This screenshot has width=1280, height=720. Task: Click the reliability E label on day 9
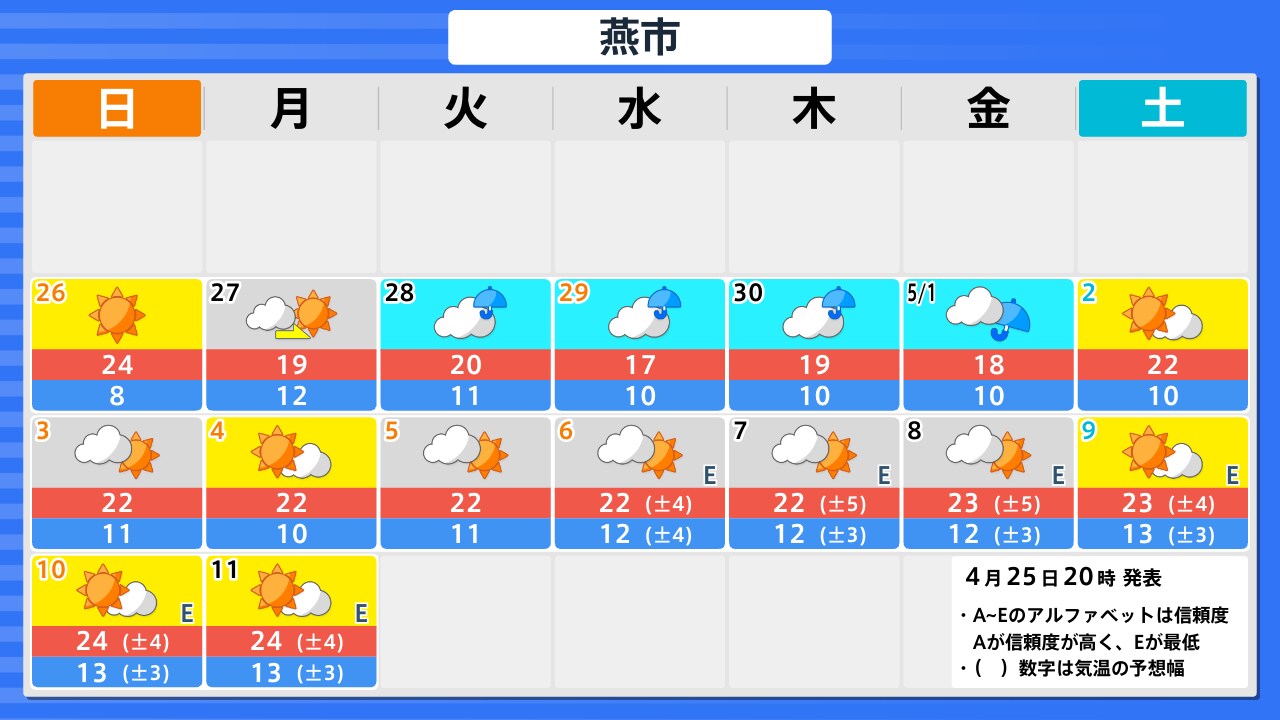click(1232, 475)
